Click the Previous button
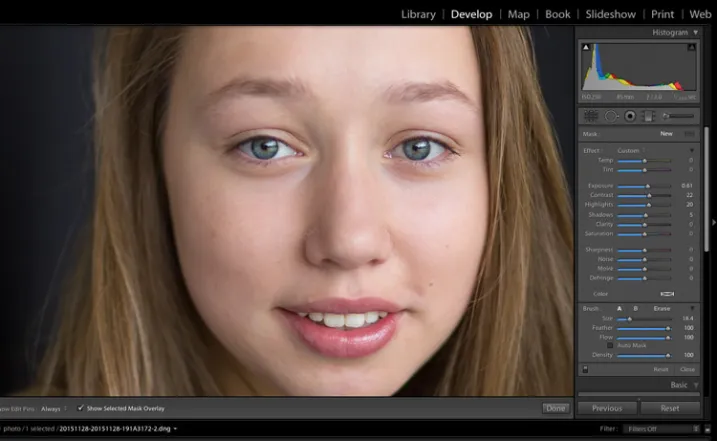The width and height of the screenshot is (717, 441). [x=607, y=408]
